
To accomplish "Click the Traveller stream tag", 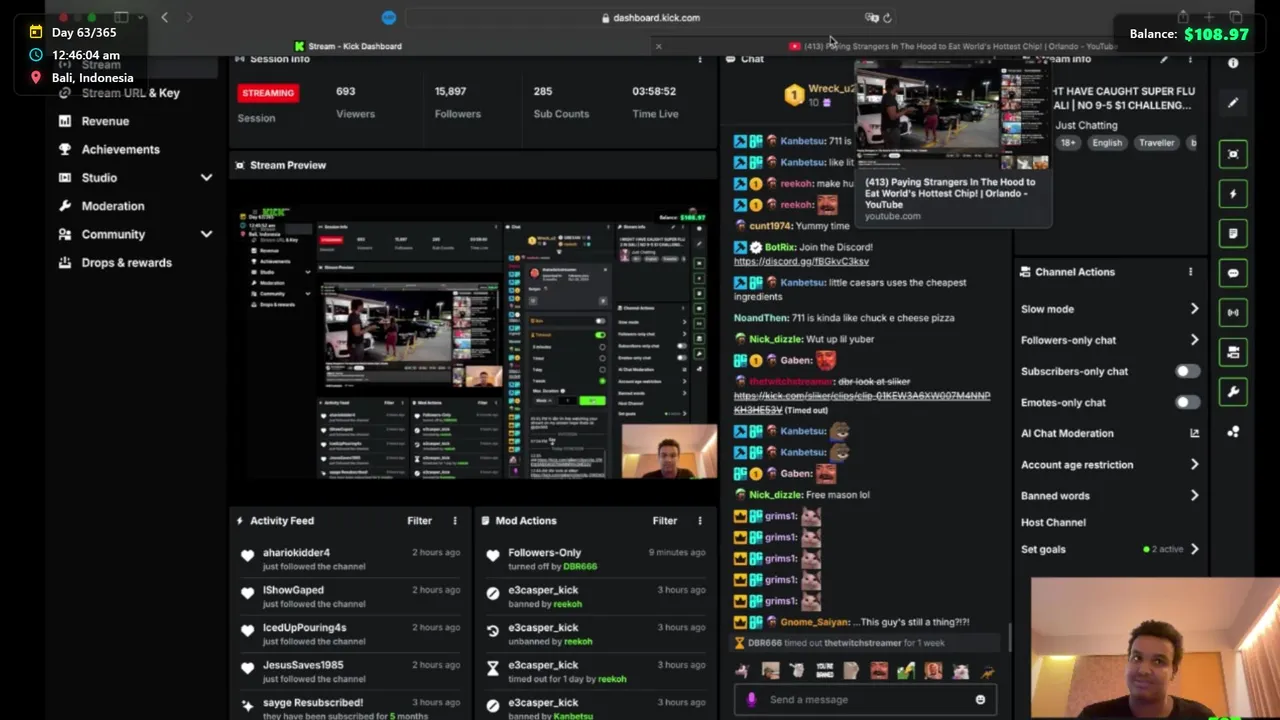I will point(1156,143).
